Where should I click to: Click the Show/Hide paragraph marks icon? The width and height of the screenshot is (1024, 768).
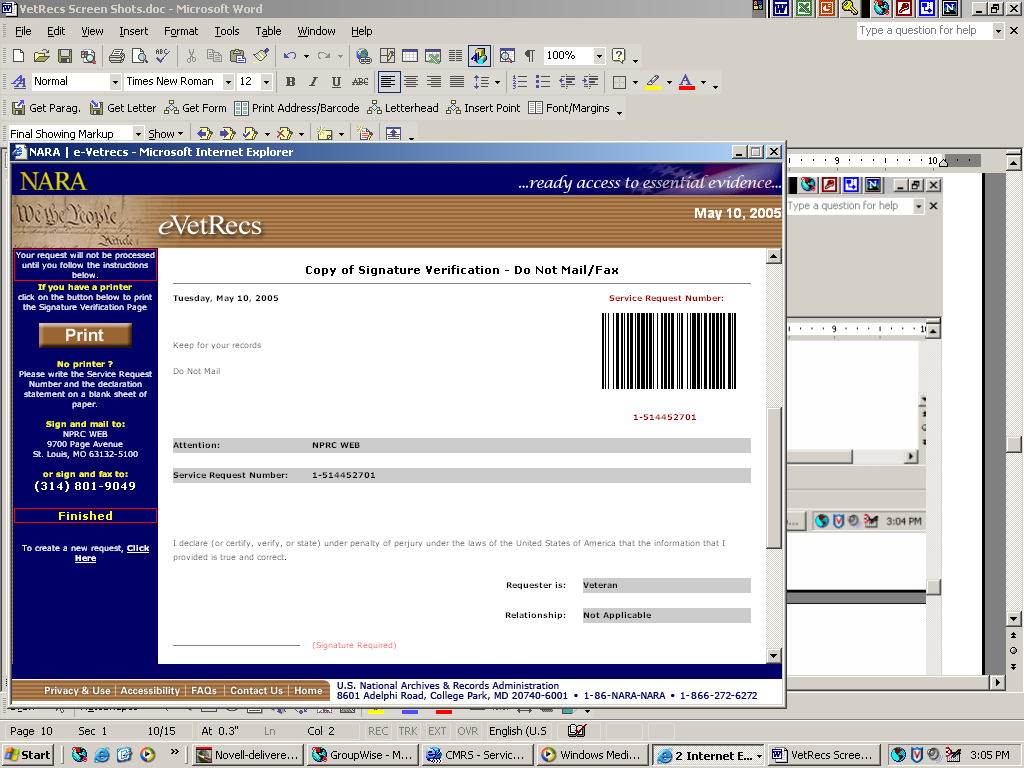530,56
